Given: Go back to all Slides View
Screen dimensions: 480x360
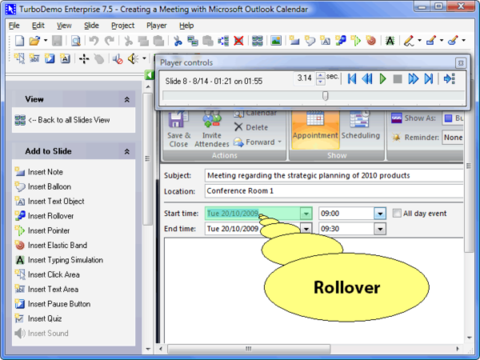Looking at the screenshot, I should (69, 120).
